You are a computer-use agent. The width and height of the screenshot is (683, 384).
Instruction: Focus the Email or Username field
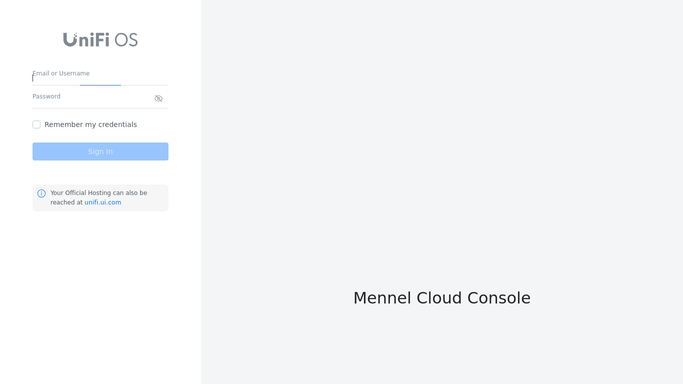pos(100,77)
